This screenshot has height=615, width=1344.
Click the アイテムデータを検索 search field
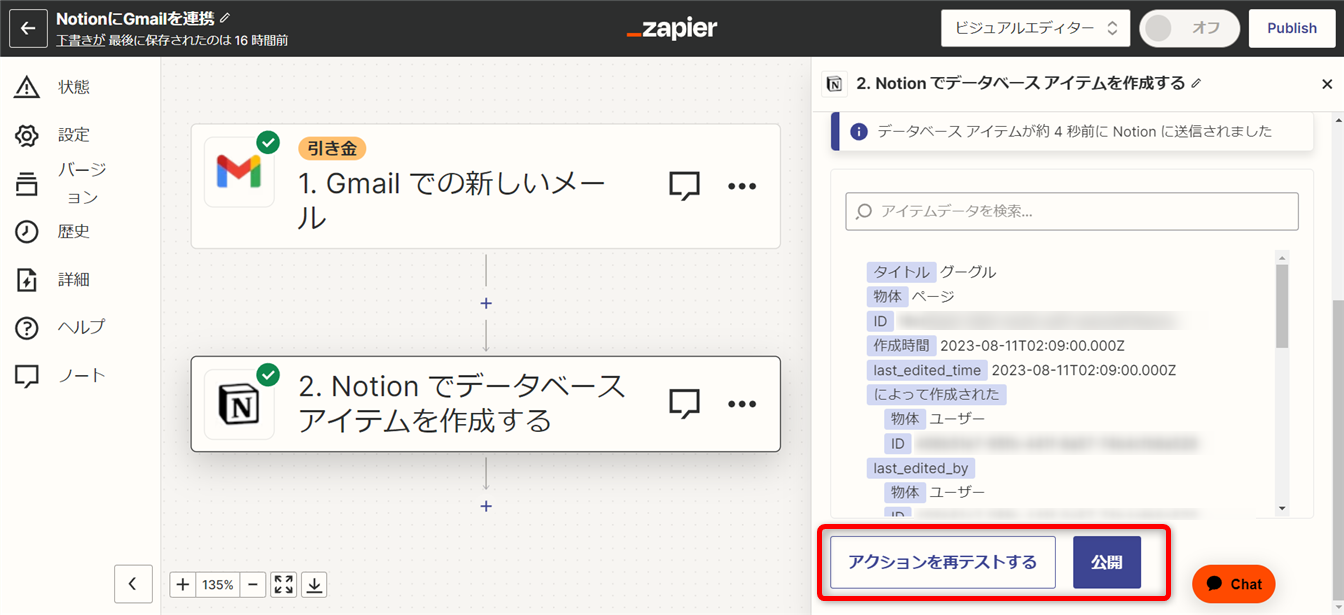[1071, 211]
